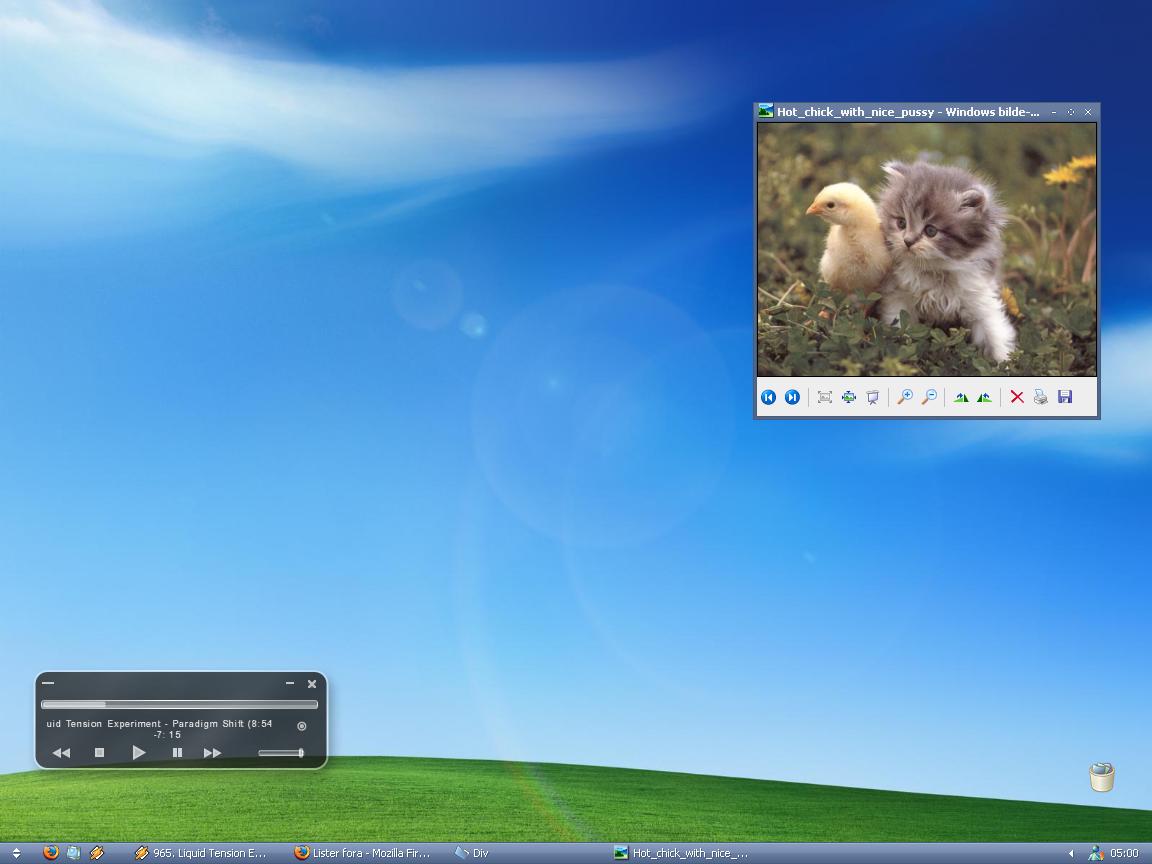Click the taskbar clock showing 05:00
This screenshot has width=1152, height=864.
coord(1124,853)
